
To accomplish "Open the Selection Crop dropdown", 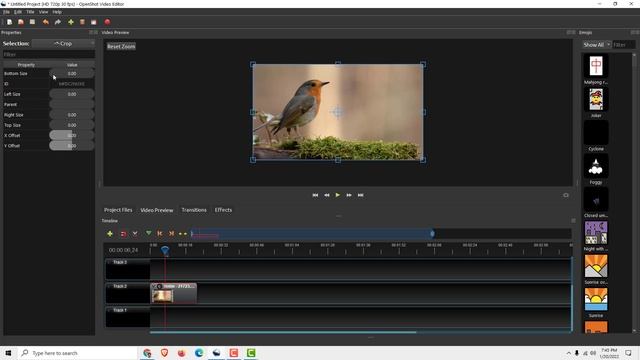I will pos(63,43).
